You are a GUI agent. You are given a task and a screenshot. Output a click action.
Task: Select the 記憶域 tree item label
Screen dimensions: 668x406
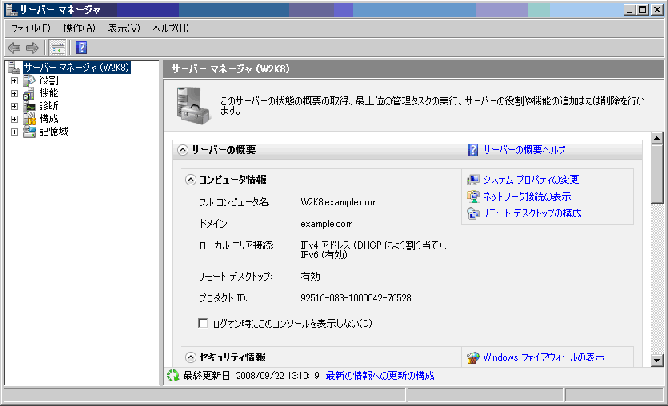click(54, 132)
